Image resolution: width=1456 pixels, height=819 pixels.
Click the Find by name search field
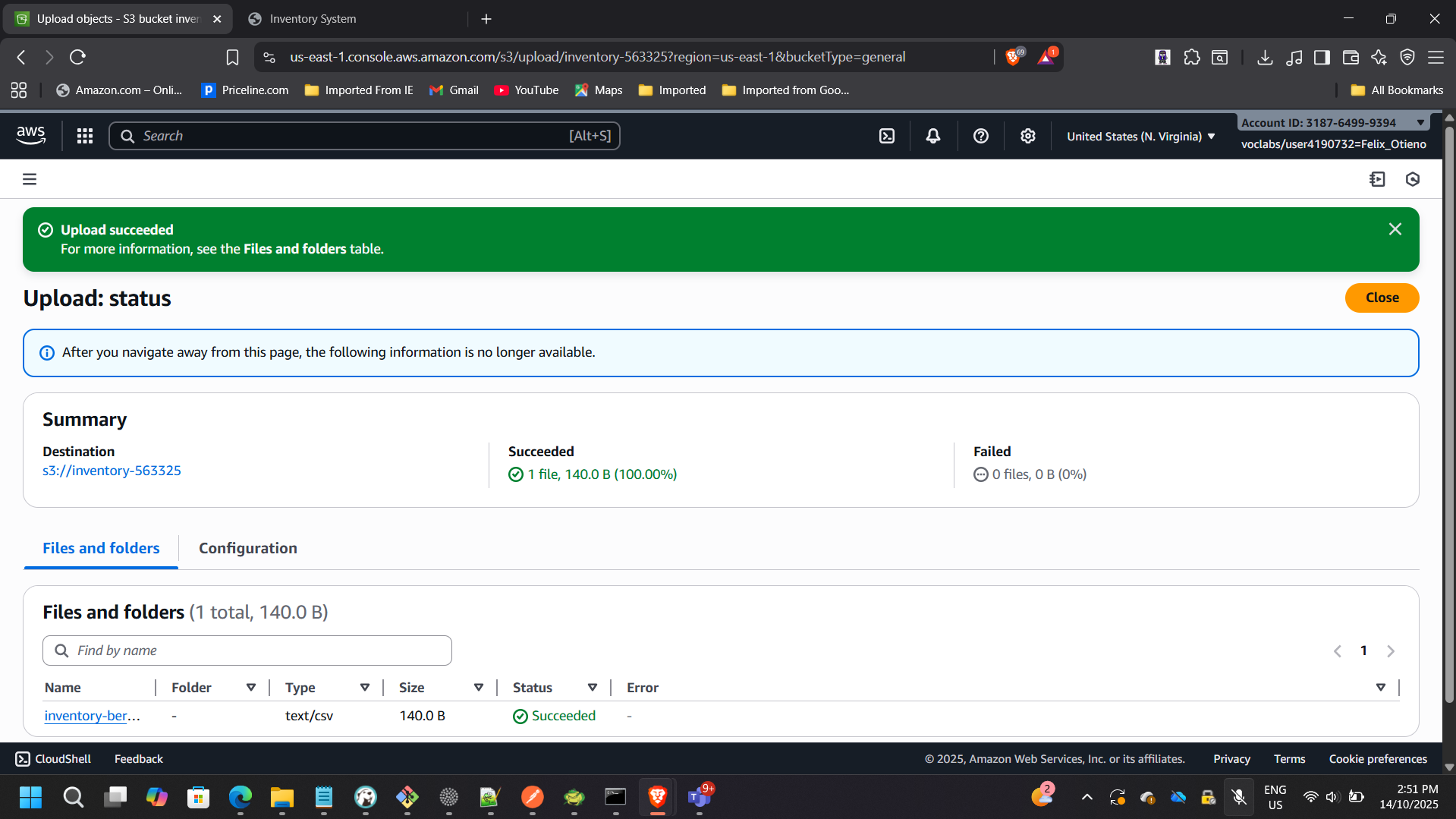(x=247, y=650)
